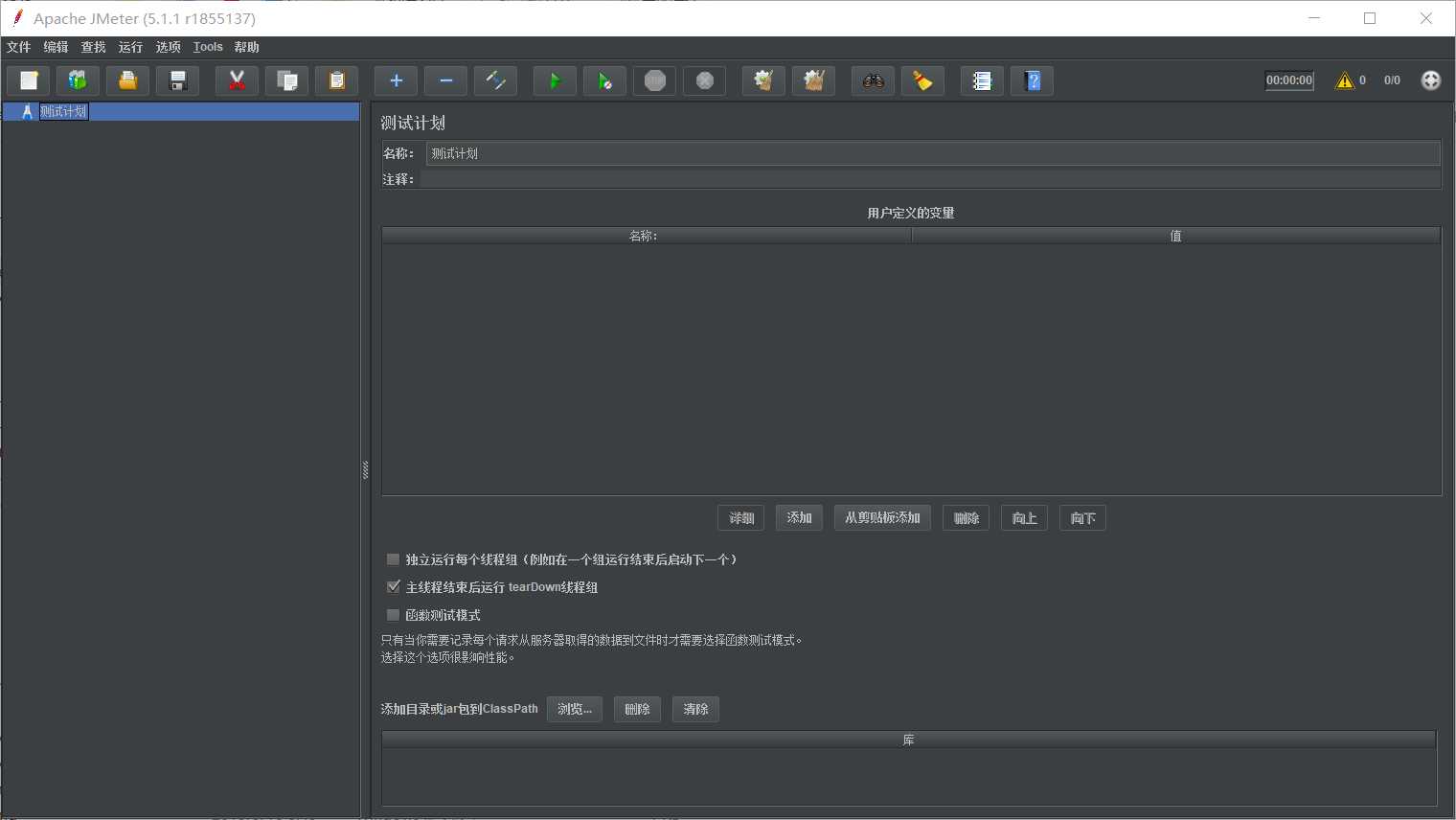Click the 名称 input field

tap(933, 153)
